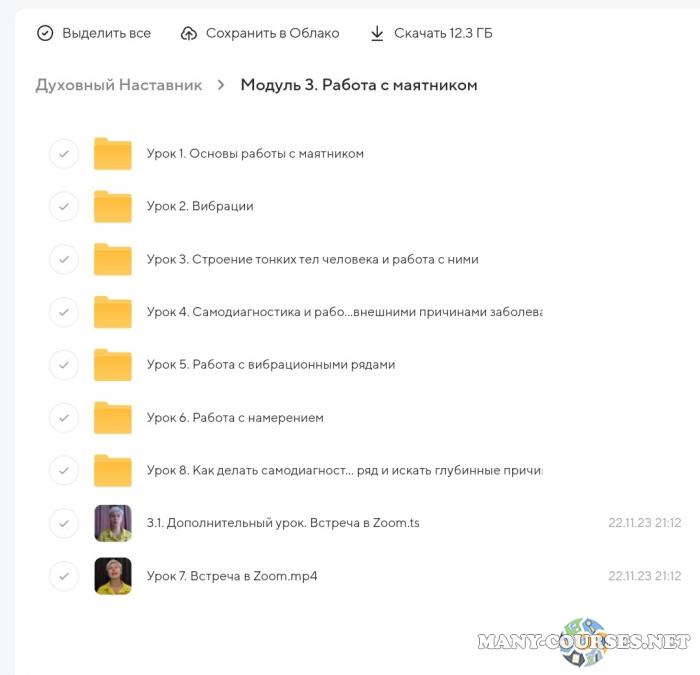700x675 pixels.
Task: Go back to Духовный Наставник folder
Action: click(x=119, y=85)
